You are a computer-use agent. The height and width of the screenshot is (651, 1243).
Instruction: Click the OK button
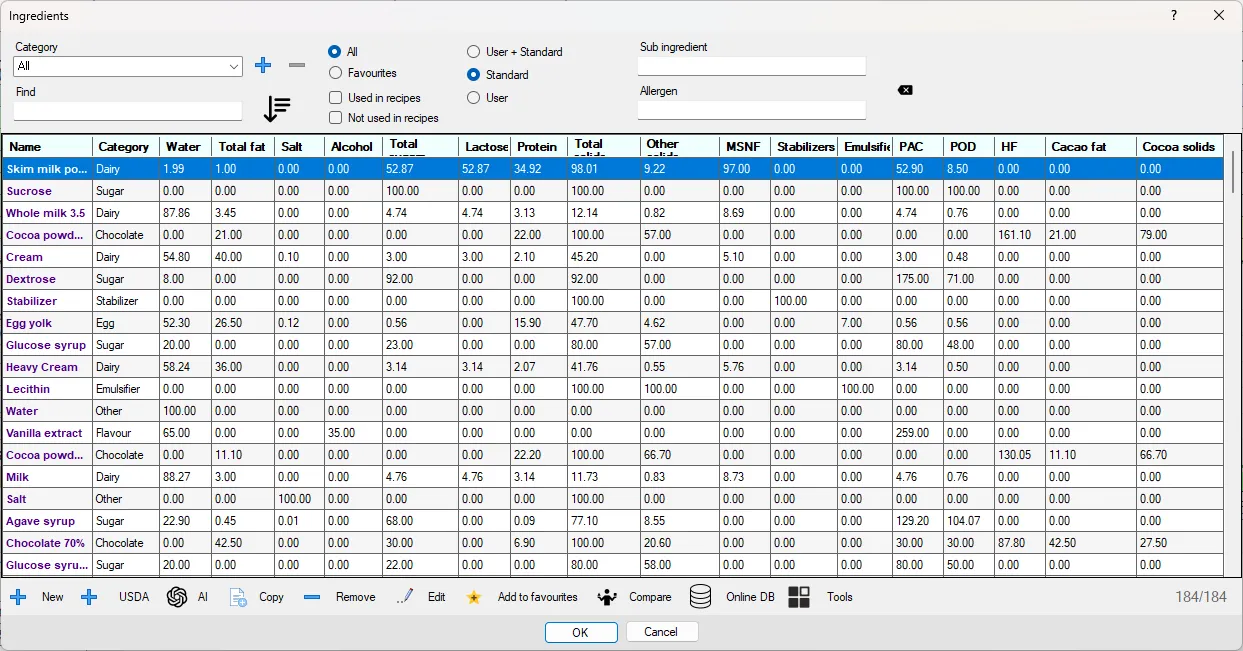click(581, 632)
